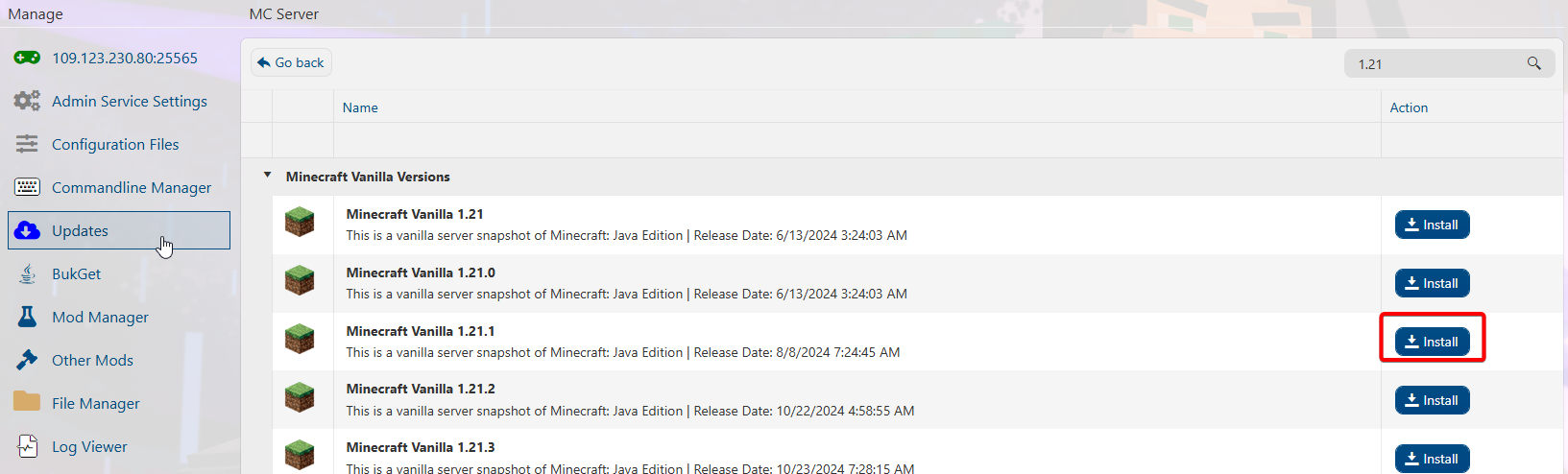Click the Updates cloud download icon
The width and height of the screenshot is (1568, 474).
coord(28,230)
